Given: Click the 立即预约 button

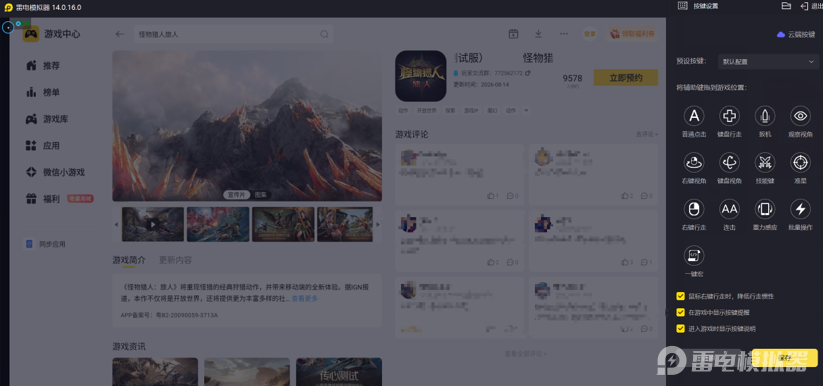Looking at the screenshot, I should click(626, 78).
